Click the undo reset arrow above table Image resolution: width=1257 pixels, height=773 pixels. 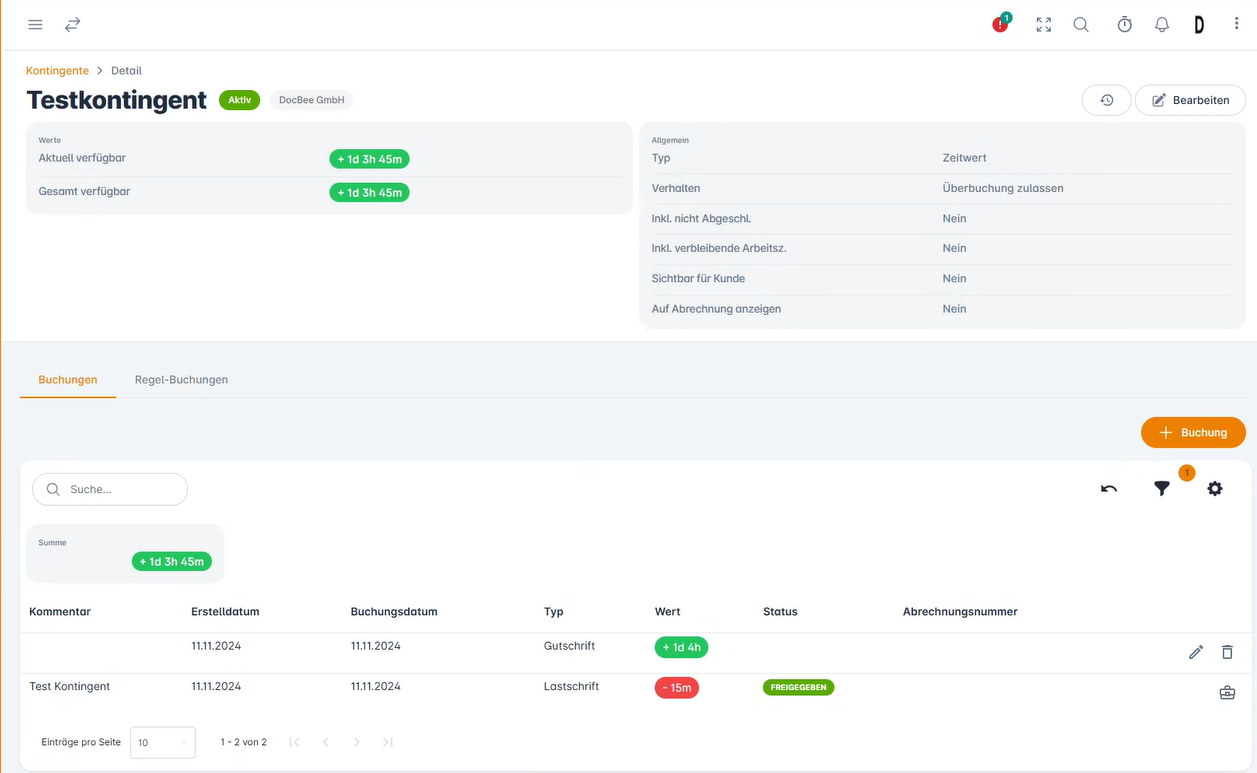[1109, 489]
